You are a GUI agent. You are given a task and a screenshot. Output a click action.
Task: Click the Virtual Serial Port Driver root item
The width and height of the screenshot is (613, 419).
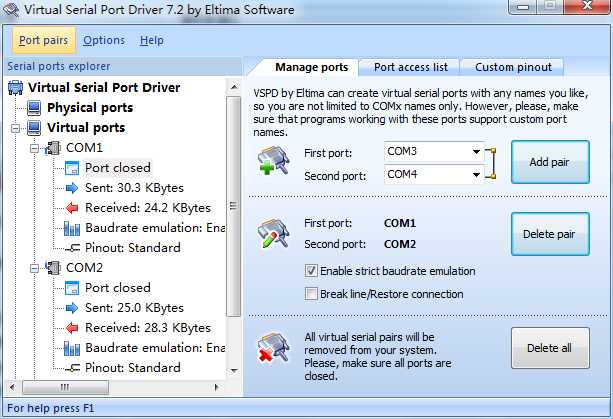[x=104, y=88]
